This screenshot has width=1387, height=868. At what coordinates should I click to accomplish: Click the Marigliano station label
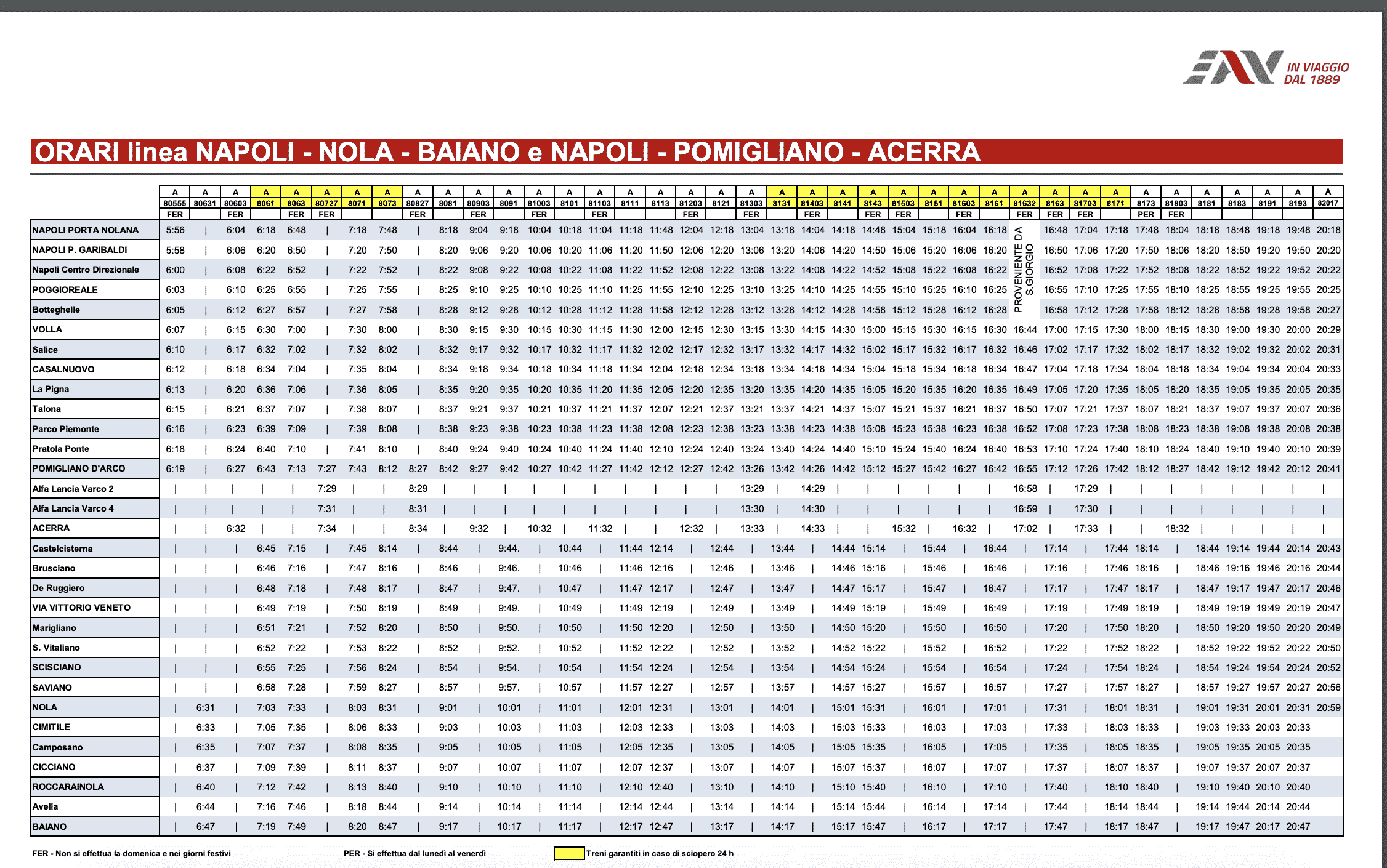click(x=54, y=628)
